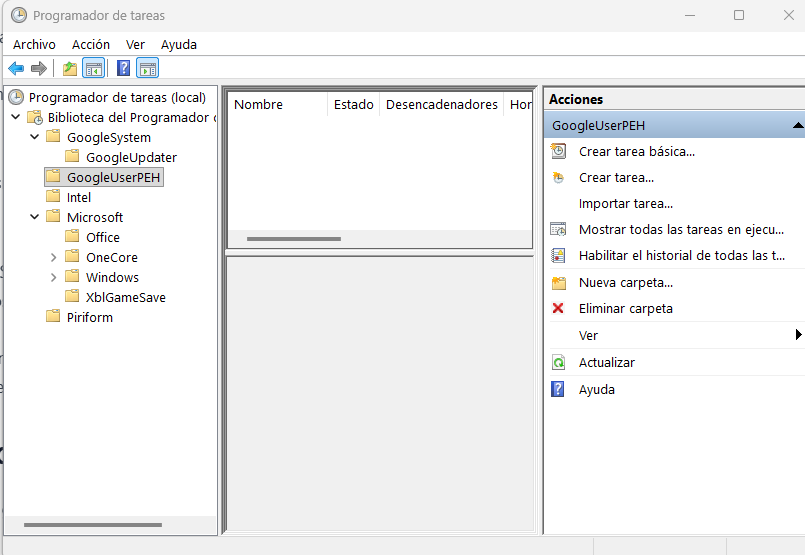Open Help from the toolbar question mark
Viewport: 805px width, 555px height.
(x=123, y=68)
